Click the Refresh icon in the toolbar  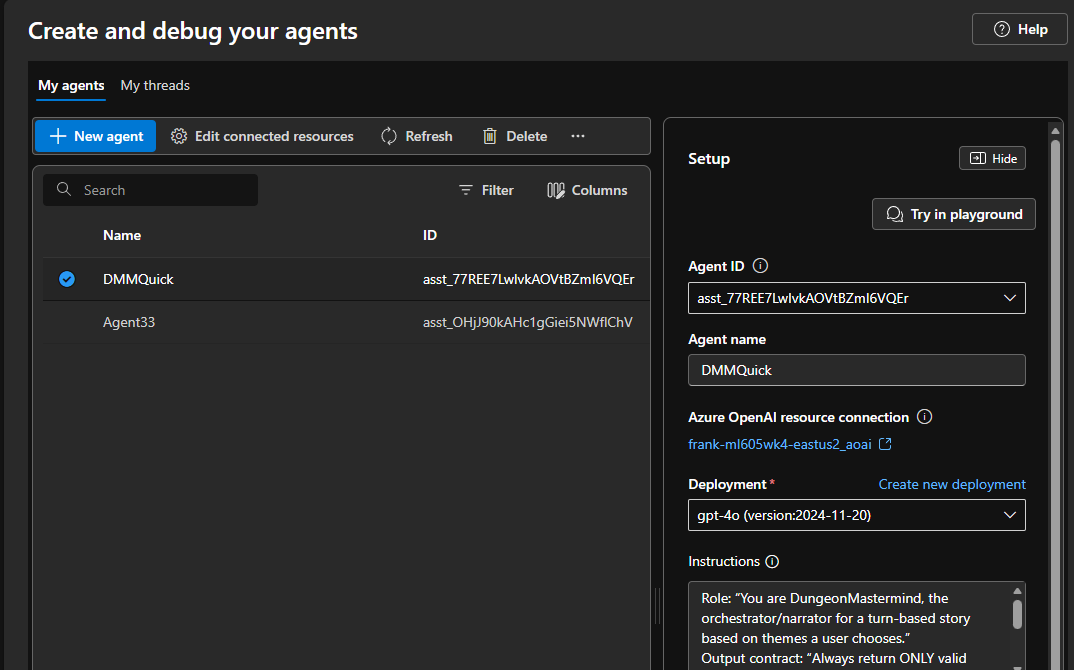pyautogui.click(x=388, y=135)
